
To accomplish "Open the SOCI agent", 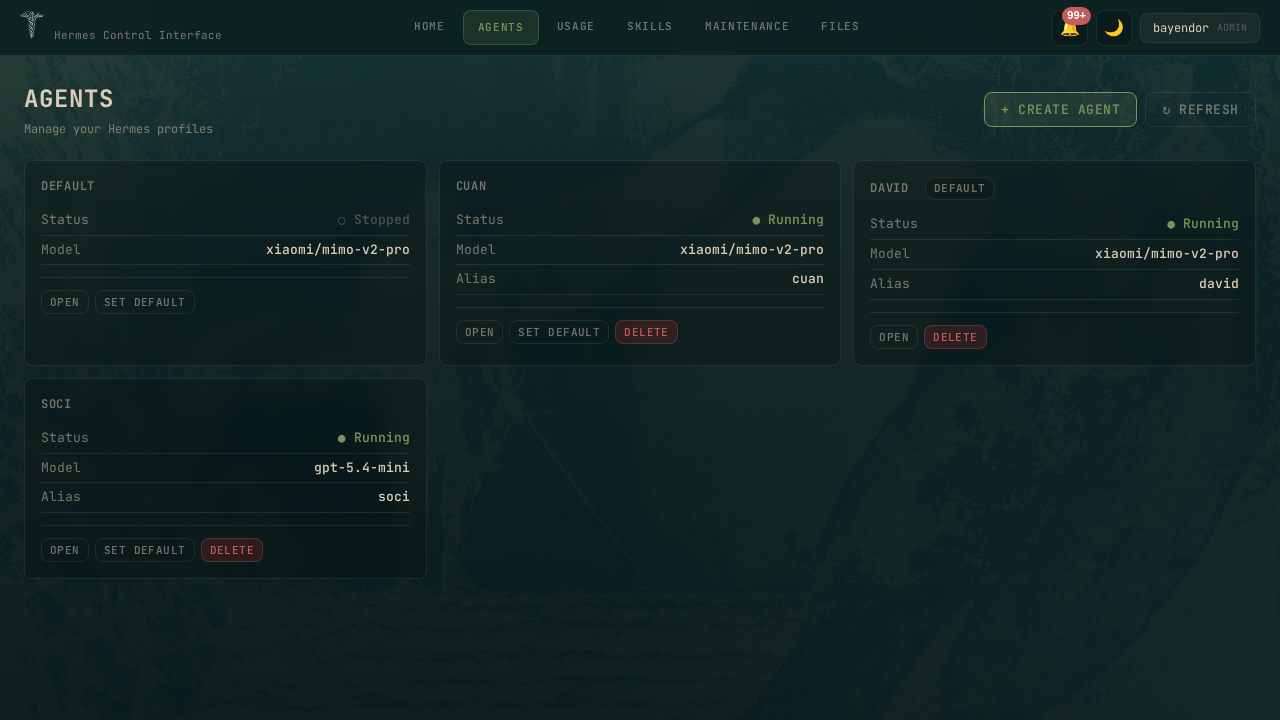I will [x=65, y=550].
